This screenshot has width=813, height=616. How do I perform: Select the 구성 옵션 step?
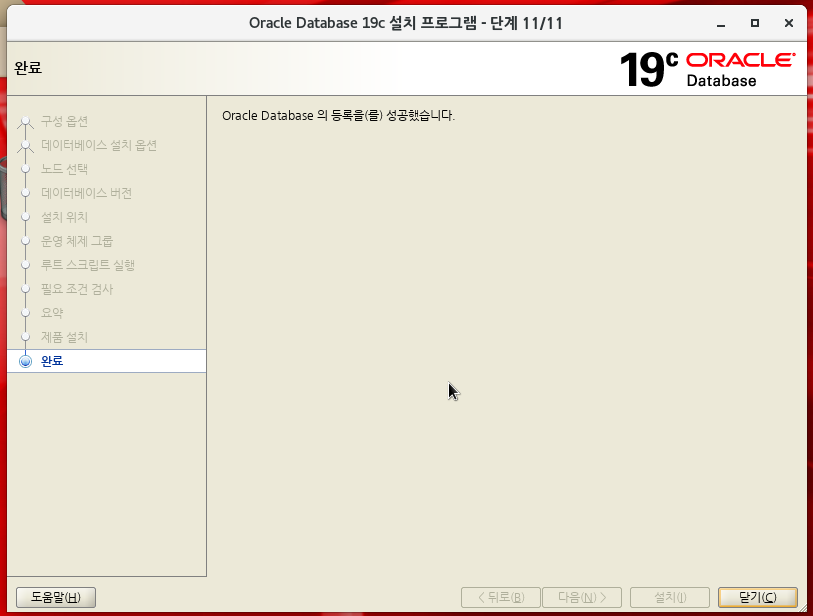[x=64, y=121]
